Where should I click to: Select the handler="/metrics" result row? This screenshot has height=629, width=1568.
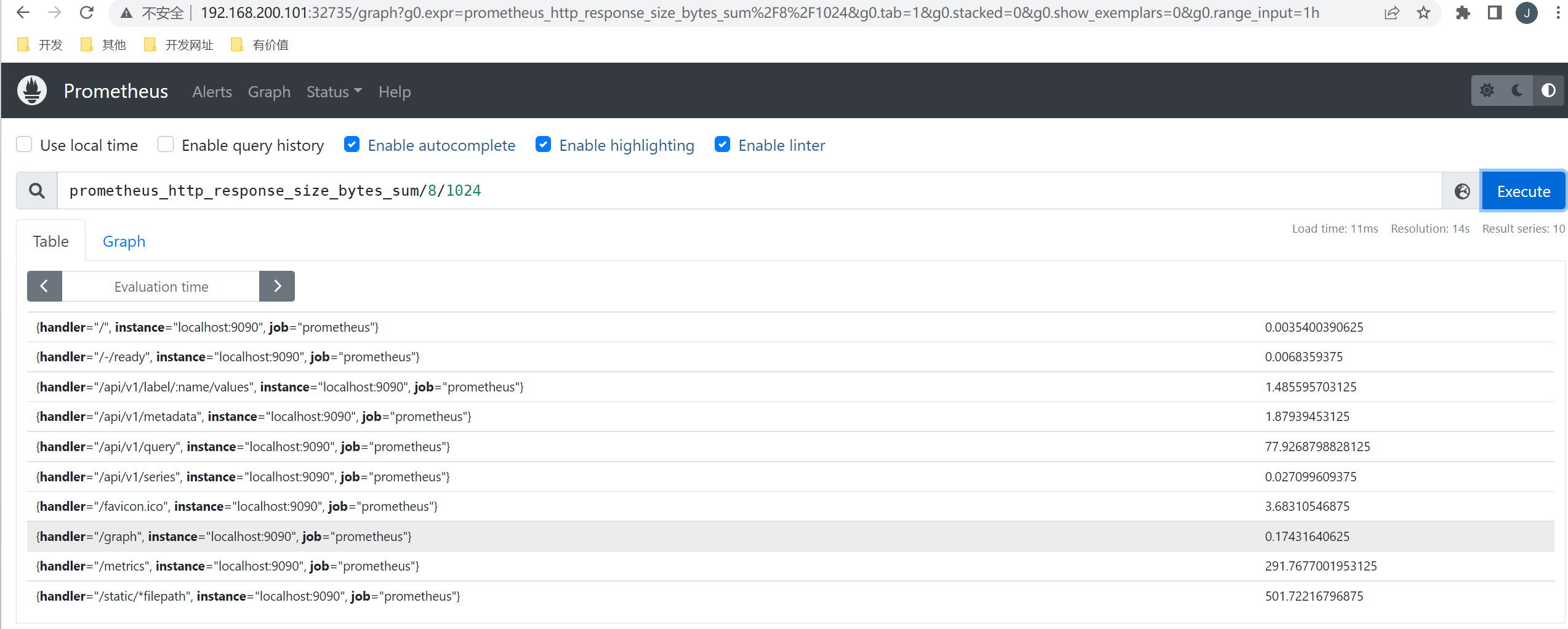[x=790, y=566]
